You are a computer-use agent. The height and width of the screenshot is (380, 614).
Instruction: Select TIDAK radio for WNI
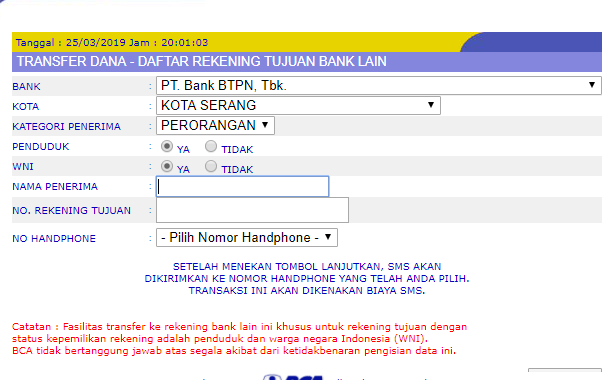coord(211,166)
